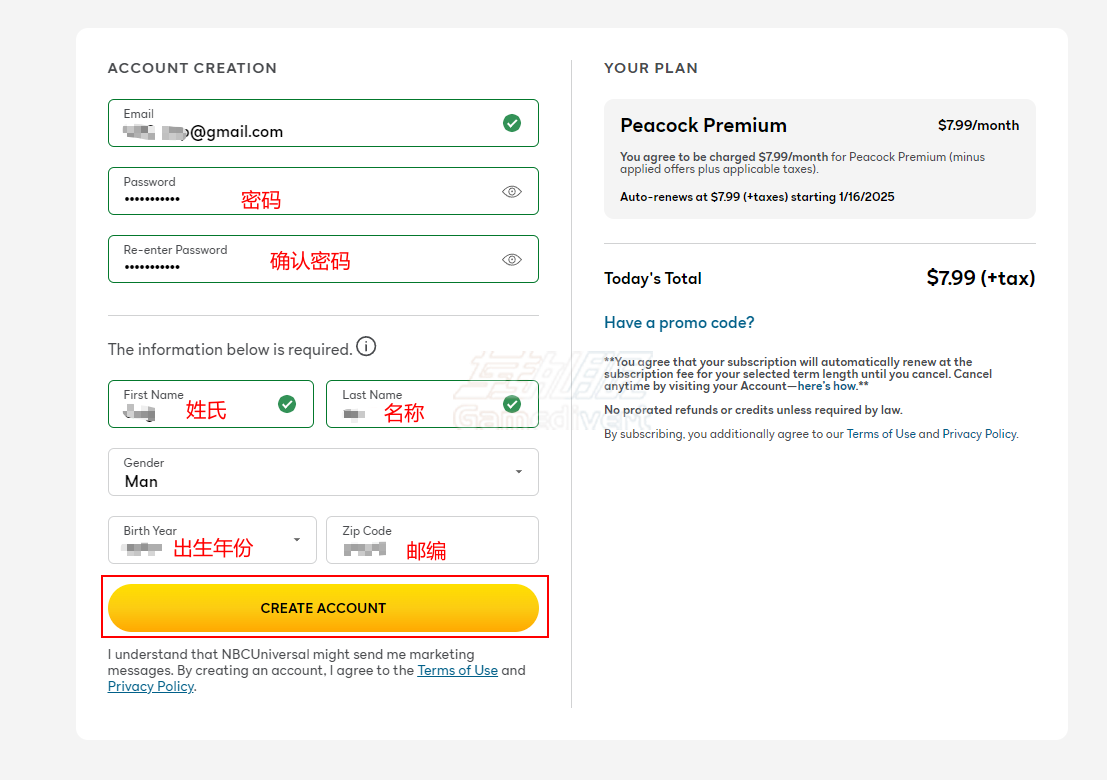Click green checkmark in First Name field

(287, 404)
